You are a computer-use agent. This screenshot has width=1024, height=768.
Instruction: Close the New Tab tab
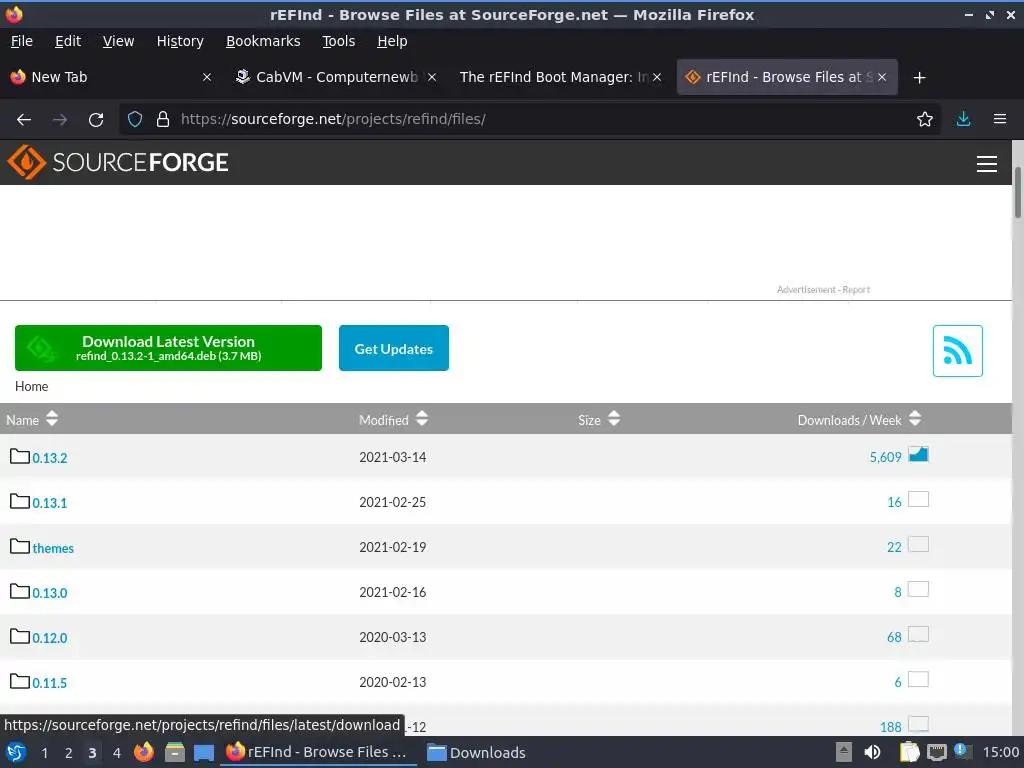pyautogui.click(x=207, y=77)
